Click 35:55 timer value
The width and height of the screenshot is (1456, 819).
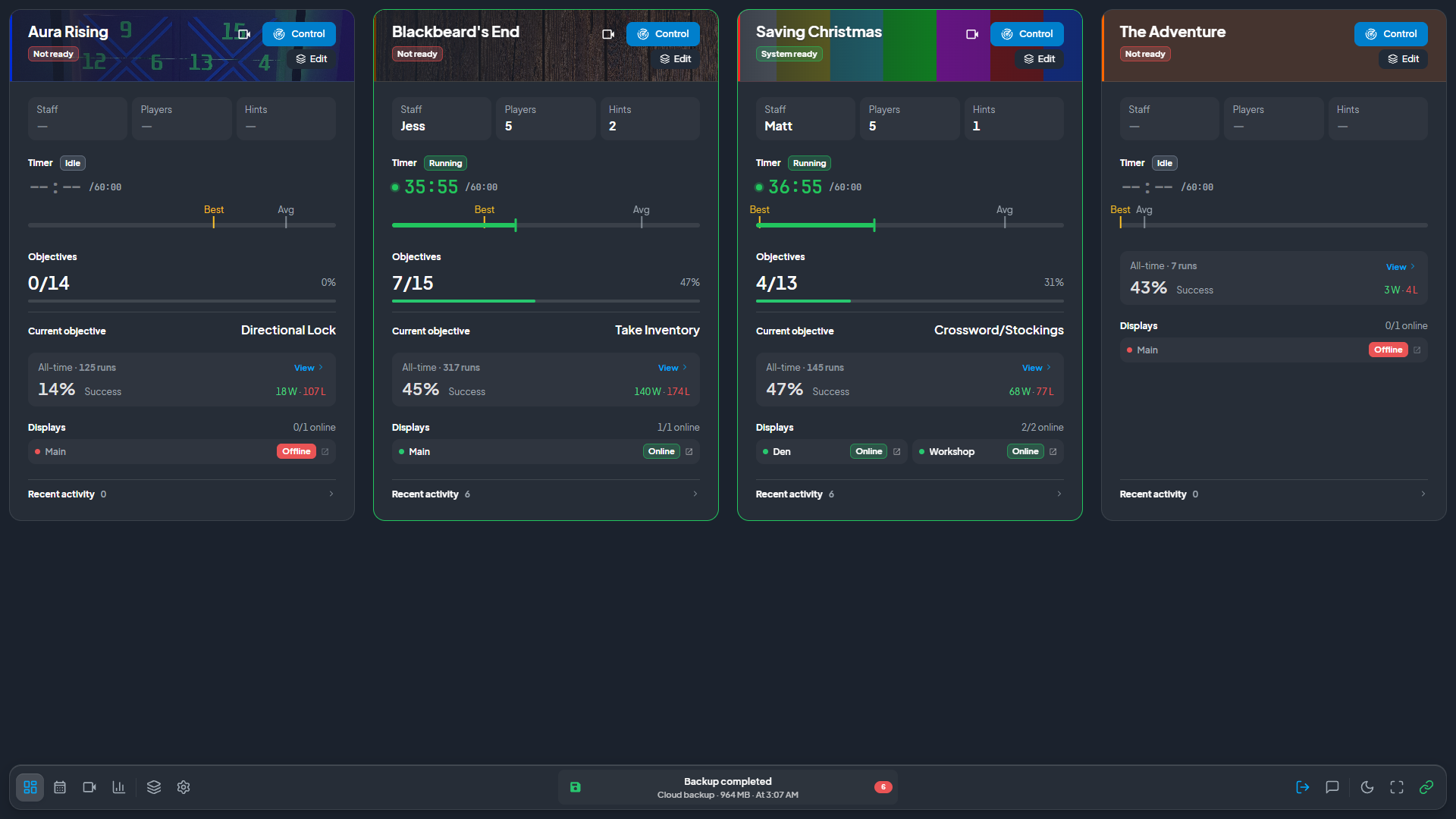click(x=431, y=187)
